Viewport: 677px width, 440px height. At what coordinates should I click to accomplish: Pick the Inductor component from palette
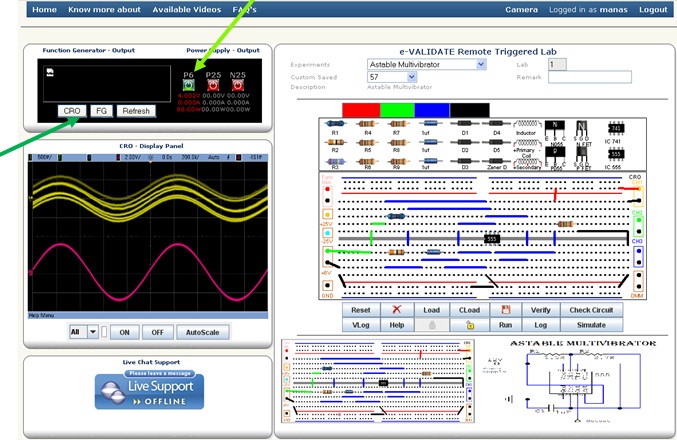pyautogui.click(x=525, y=124)
